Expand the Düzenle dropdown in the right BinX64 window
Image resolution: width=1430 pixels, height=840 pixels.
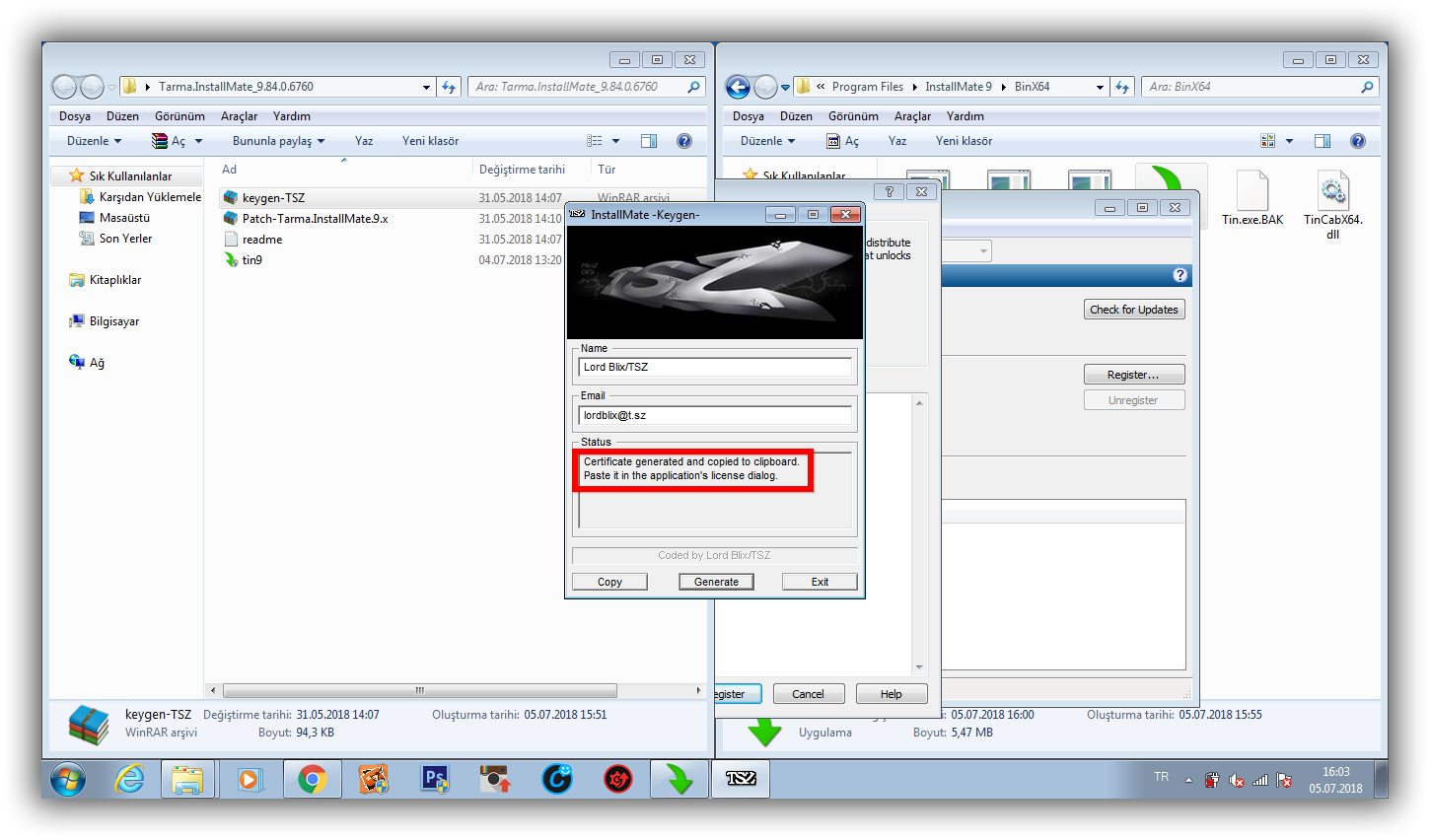tap(768, 141)
